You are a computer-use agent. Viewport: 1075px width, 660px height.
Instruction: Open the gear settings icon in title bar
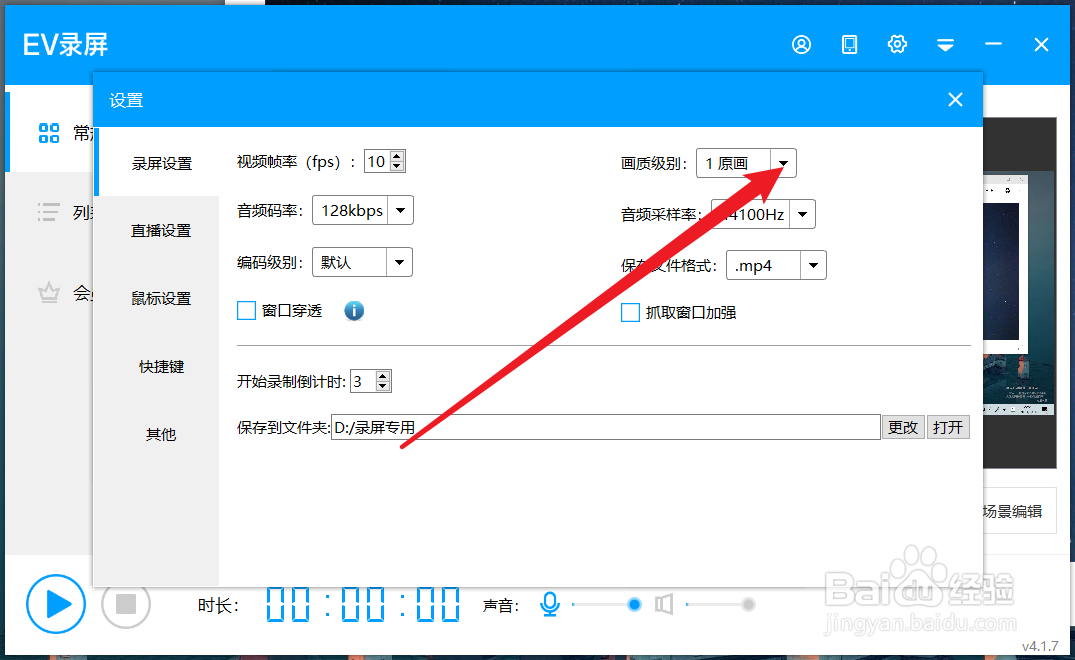[x=897, y=45]
